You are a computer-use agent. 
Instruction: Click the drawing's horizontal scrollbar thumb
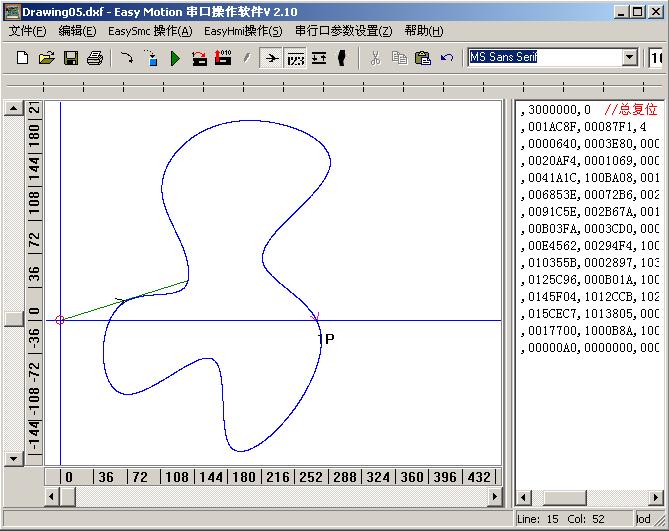click(67, 496)
